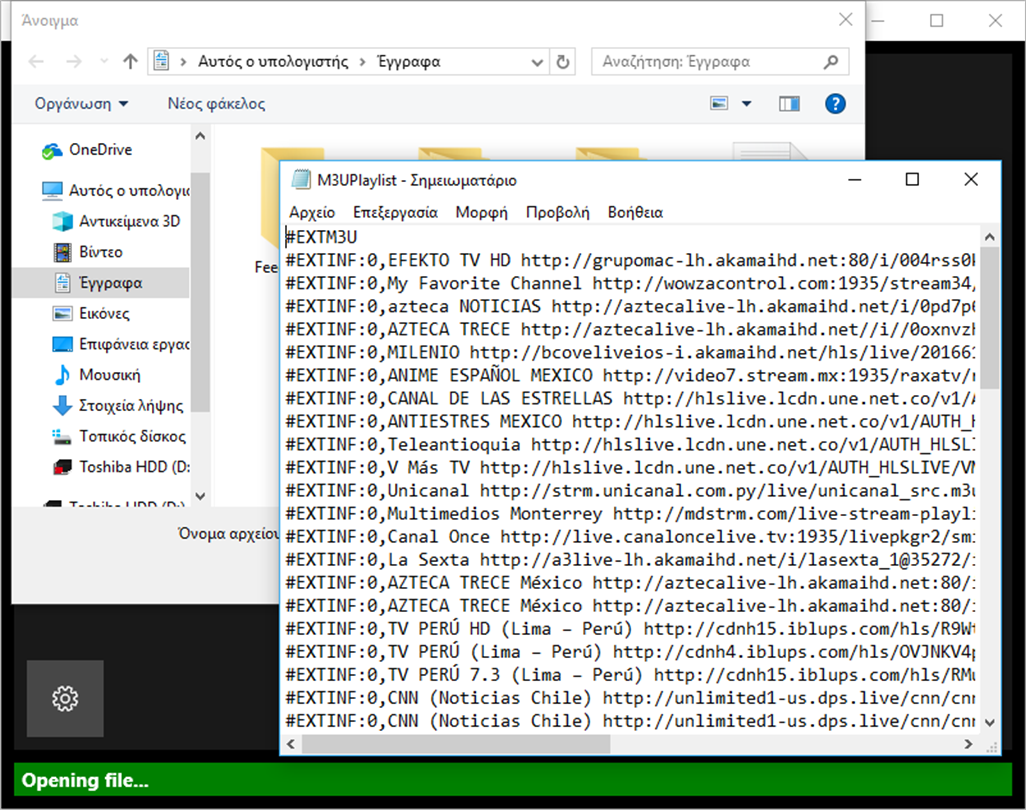
Task: Maximize the M3UPlaylist Notepad window
Action: (x=912, y=179)
